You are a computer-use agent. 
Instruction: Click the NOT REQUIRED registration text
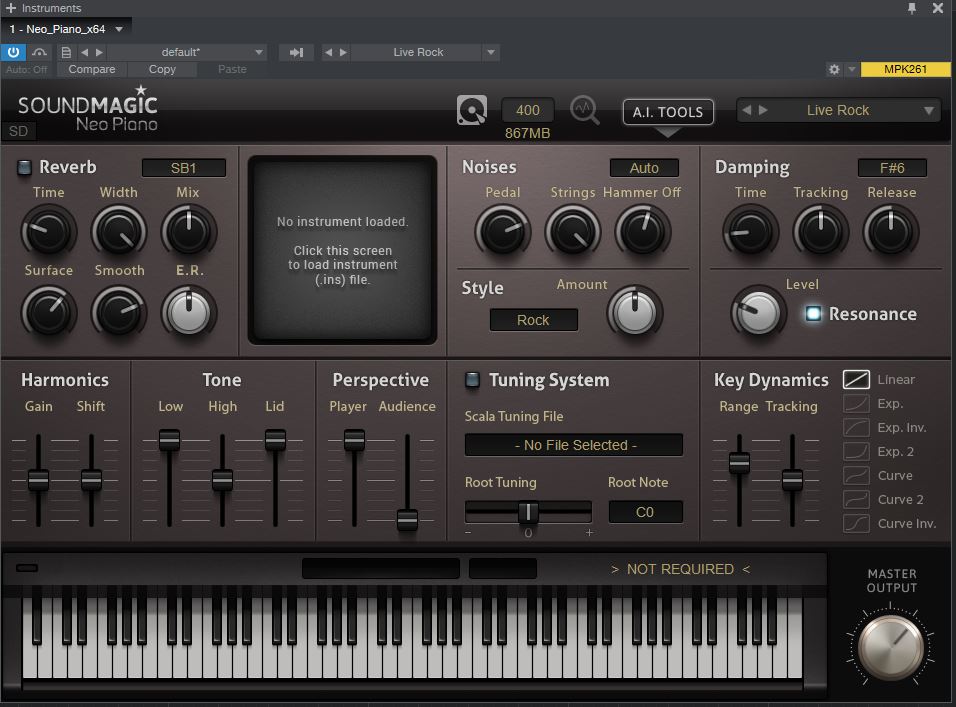pos(680,569)
